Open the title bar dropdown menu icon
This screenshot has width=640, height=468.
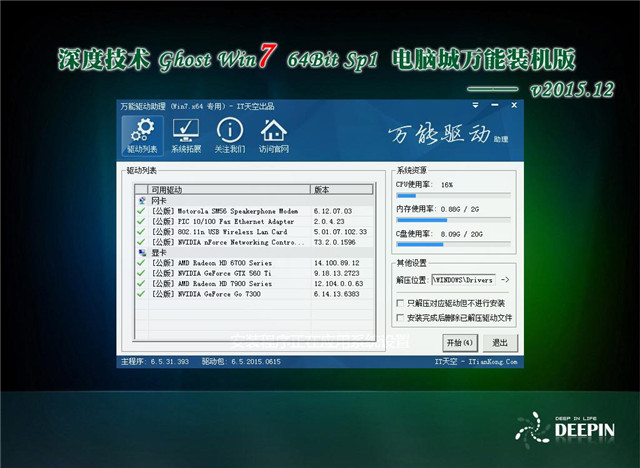point(476,105)
